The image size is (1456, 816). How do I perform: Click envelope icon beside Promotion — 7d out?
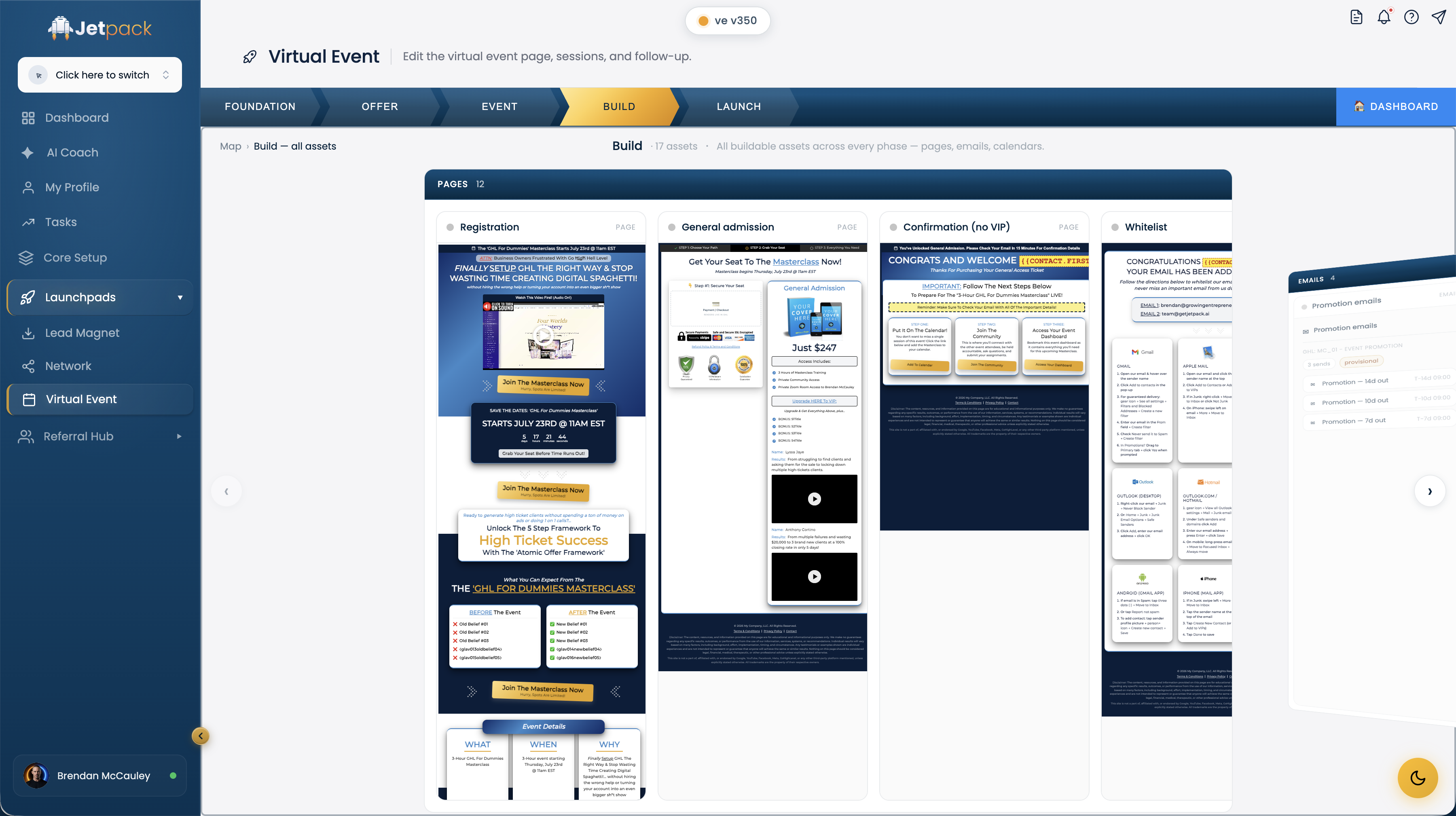1312,423
